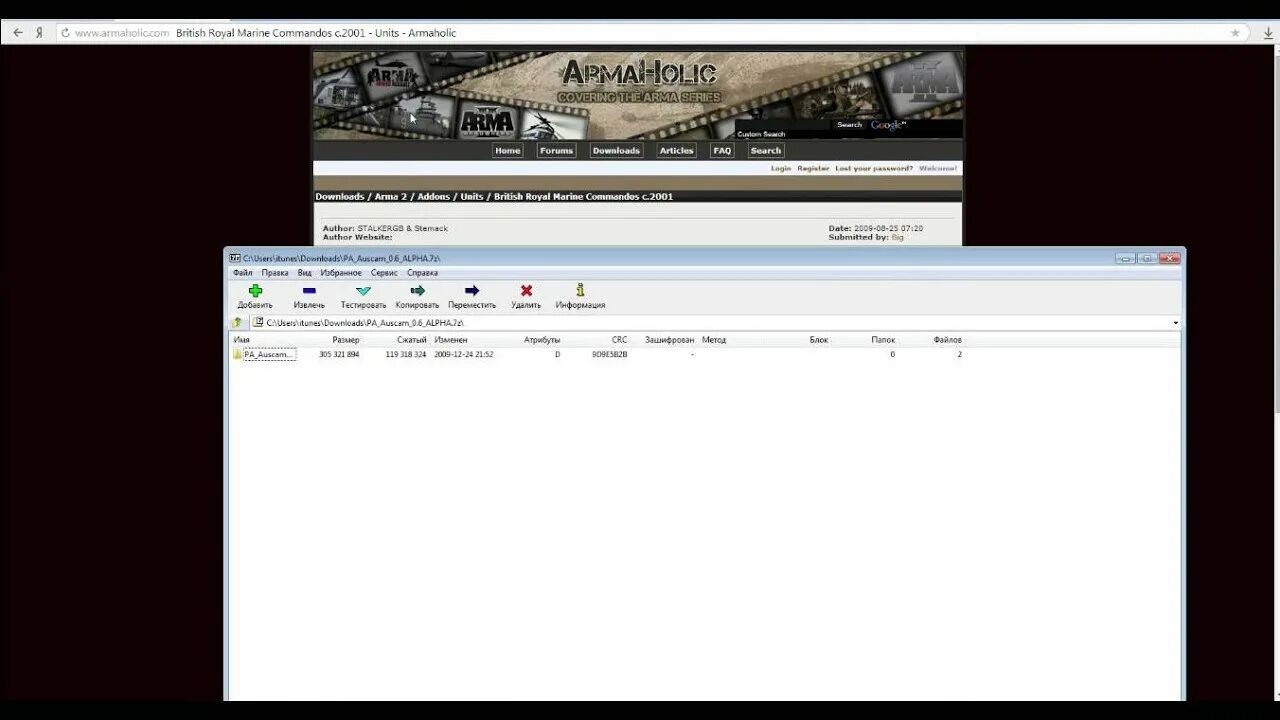This screenshot has height=720, width=1280.
Task: Open the Справка menu
Action: click(x=422, y=273)
